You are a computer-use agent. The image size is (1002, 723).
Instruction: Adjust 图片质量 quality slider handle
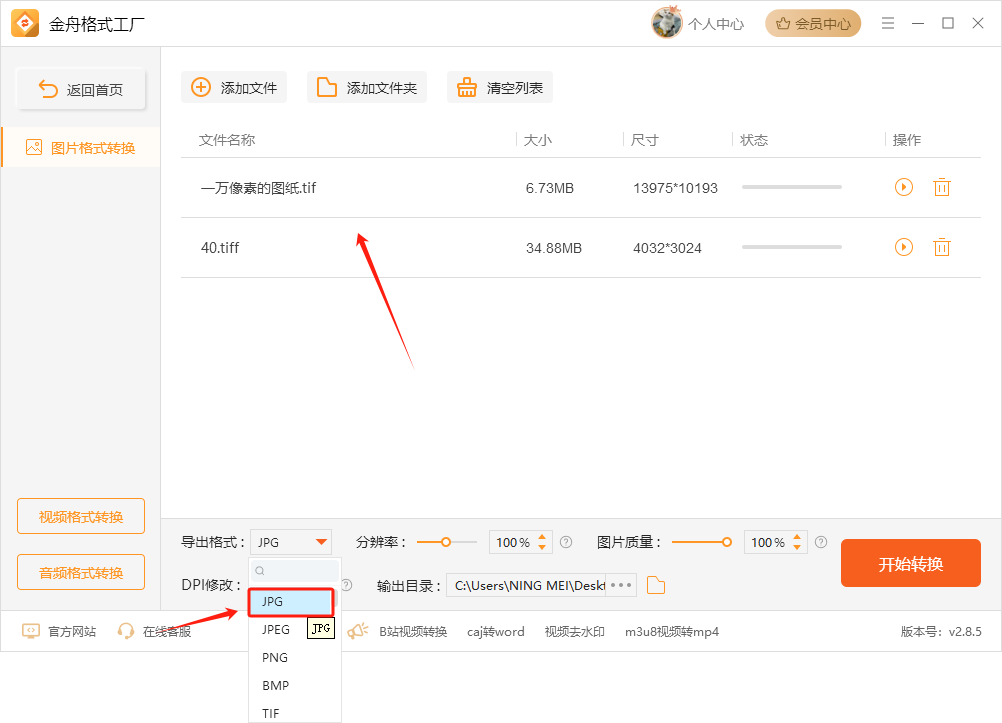pos(727,542)
